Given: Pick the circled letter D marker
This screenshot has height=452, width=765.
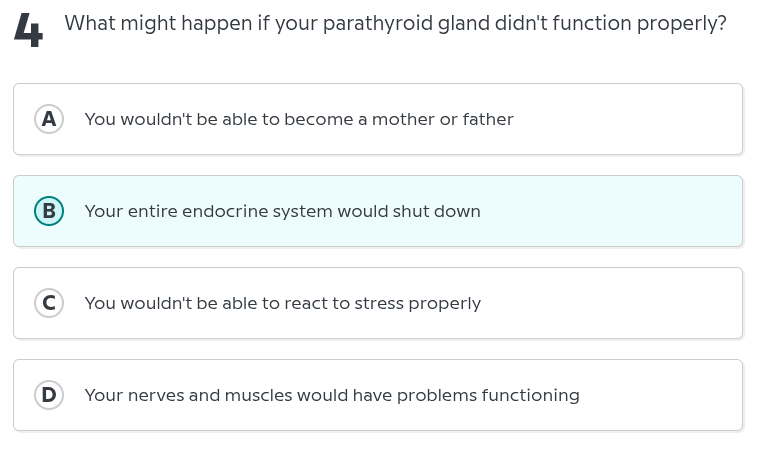Looking at the screenshot, I should click(49, 395).
